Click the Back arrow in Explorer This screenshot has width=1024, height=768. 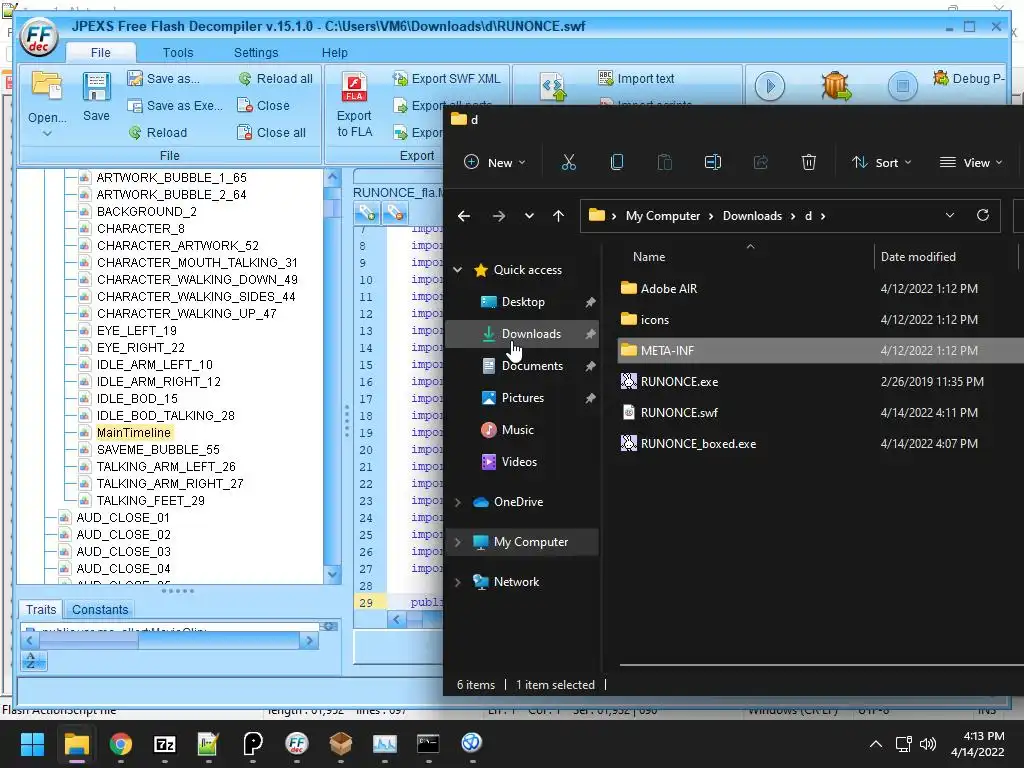[x=464, y=216]
